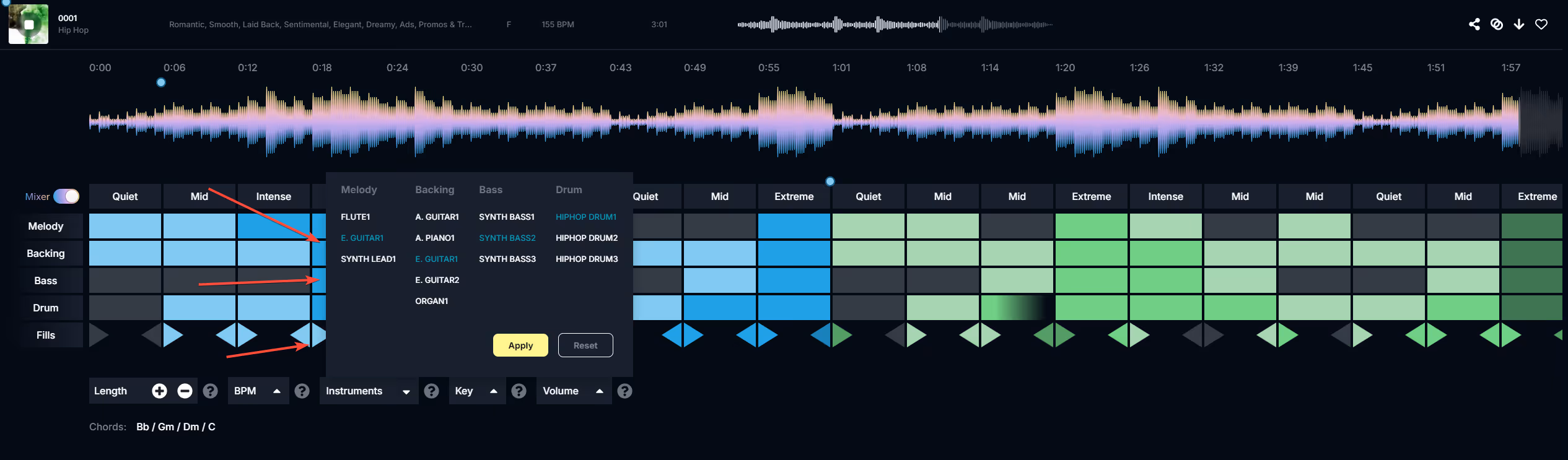Pick A. GUITAR1 backing instrument
Viewport: 1568px width, 460px height.
437,217
